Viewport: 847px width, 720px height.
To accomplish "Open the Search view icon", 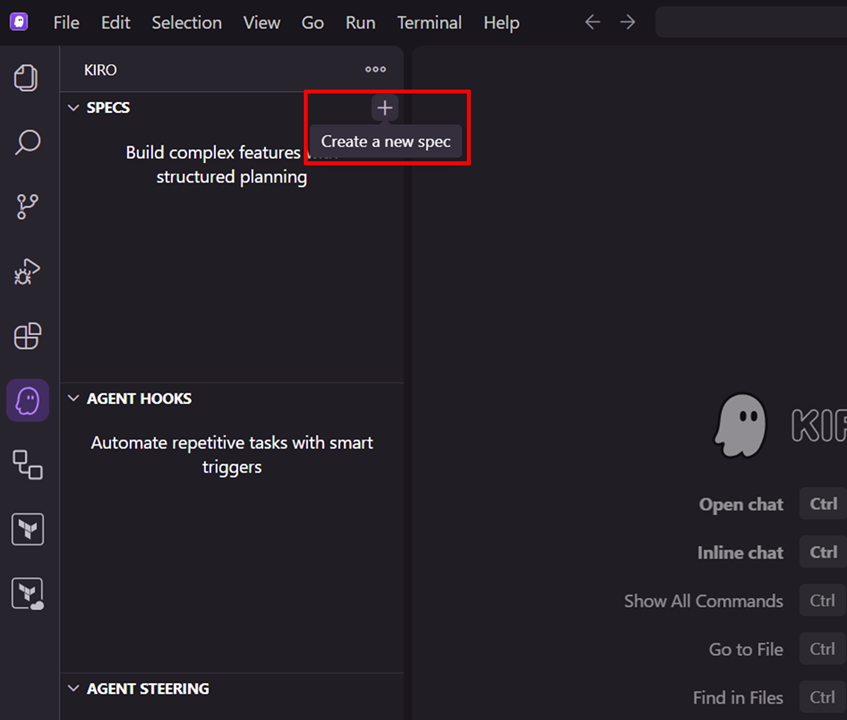I will 27,143.
